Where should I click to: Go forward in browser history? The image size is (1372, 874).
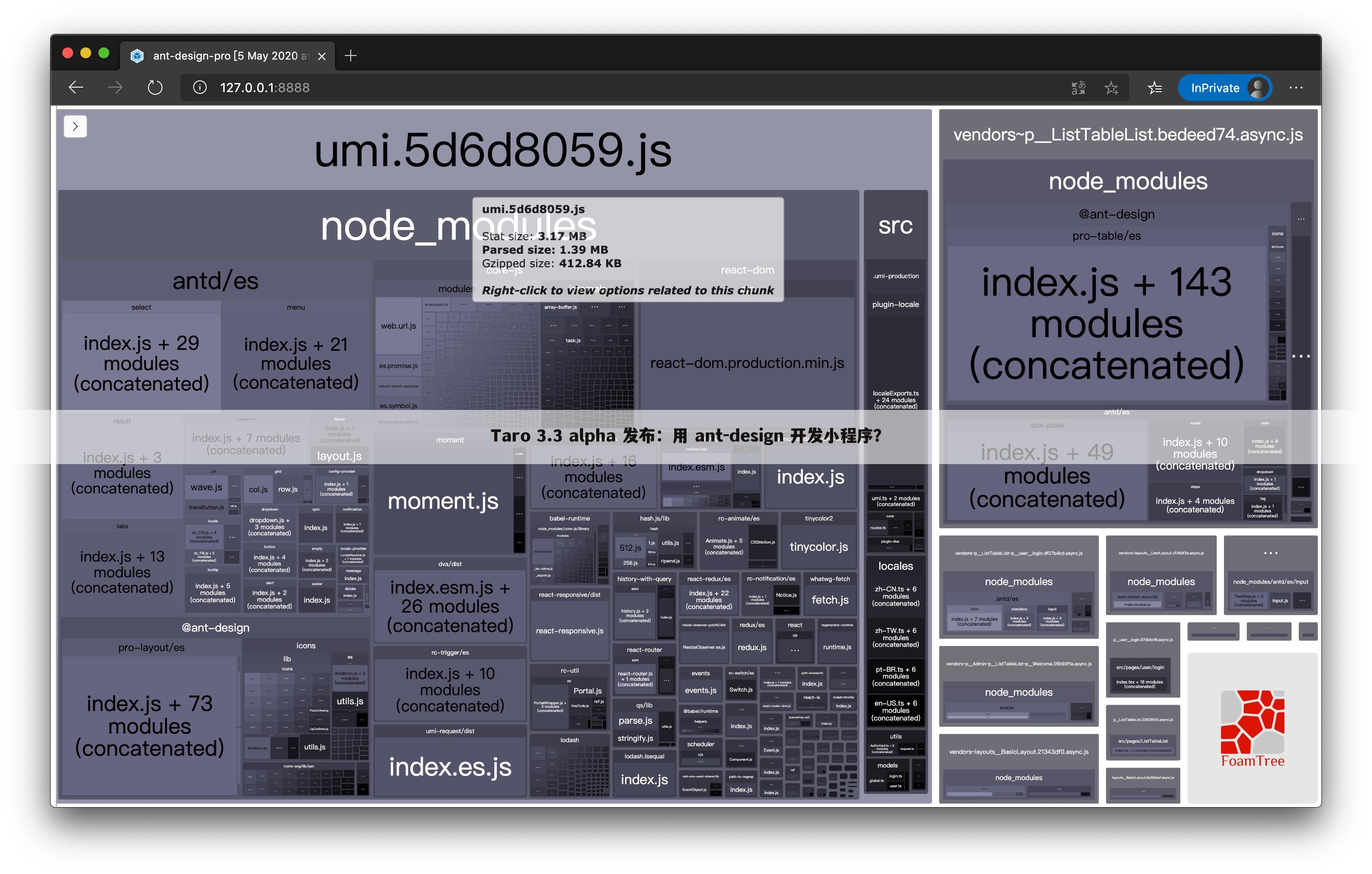tap(115, 88)
